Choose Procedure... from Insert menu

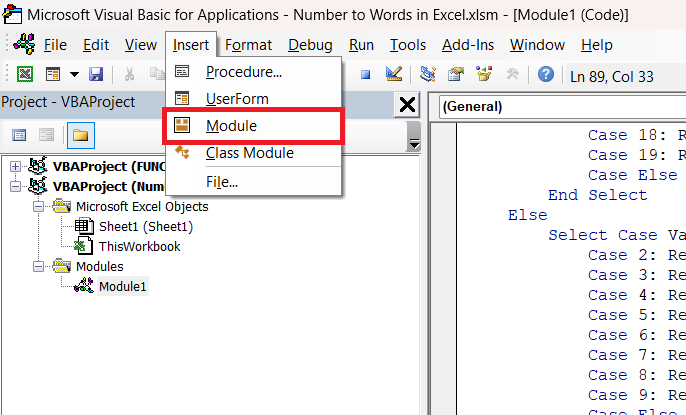253,72
